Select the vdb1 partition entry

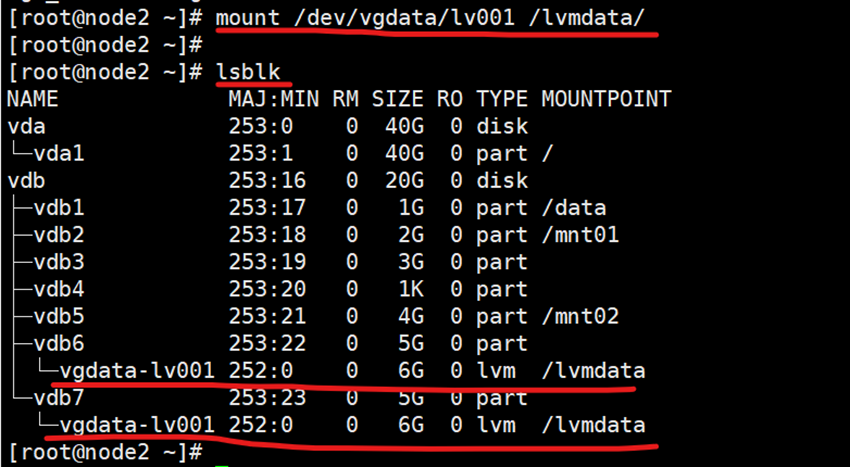tap(58, 208)
